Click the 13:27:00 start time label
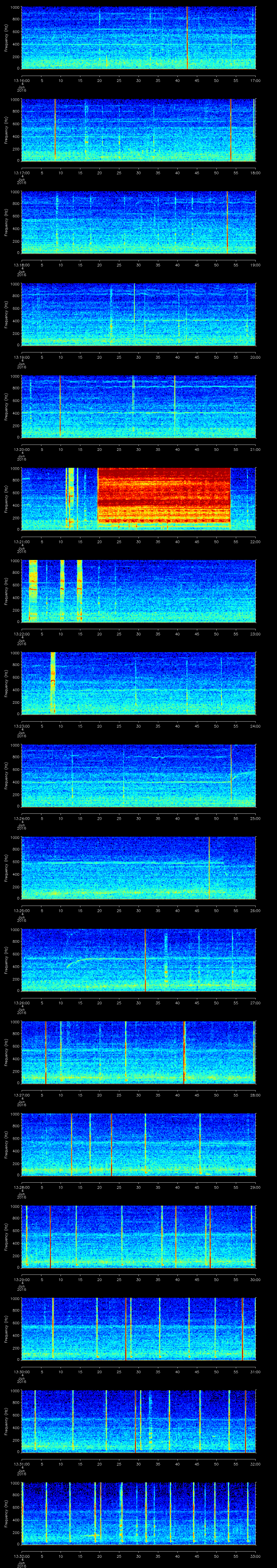The image size is (277, 1568). (22, 1095)
